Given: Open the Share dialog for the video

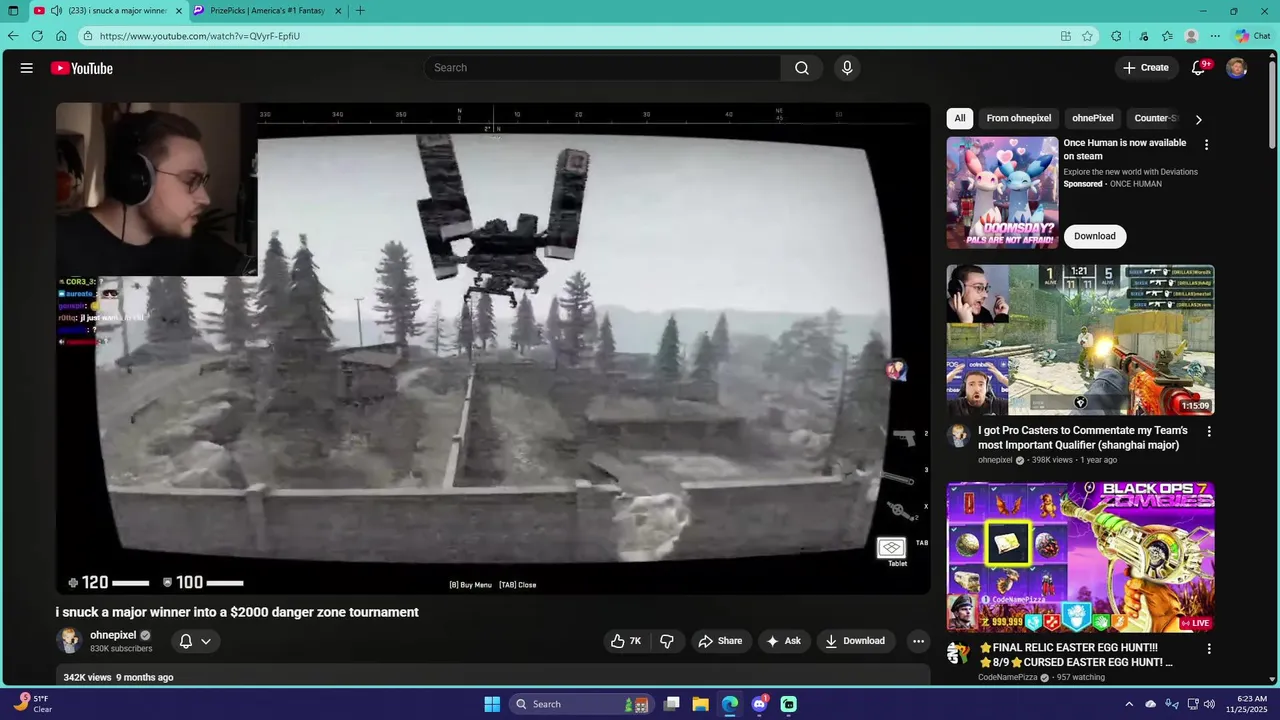Looking at the screenshot, I should pos(720,641).
